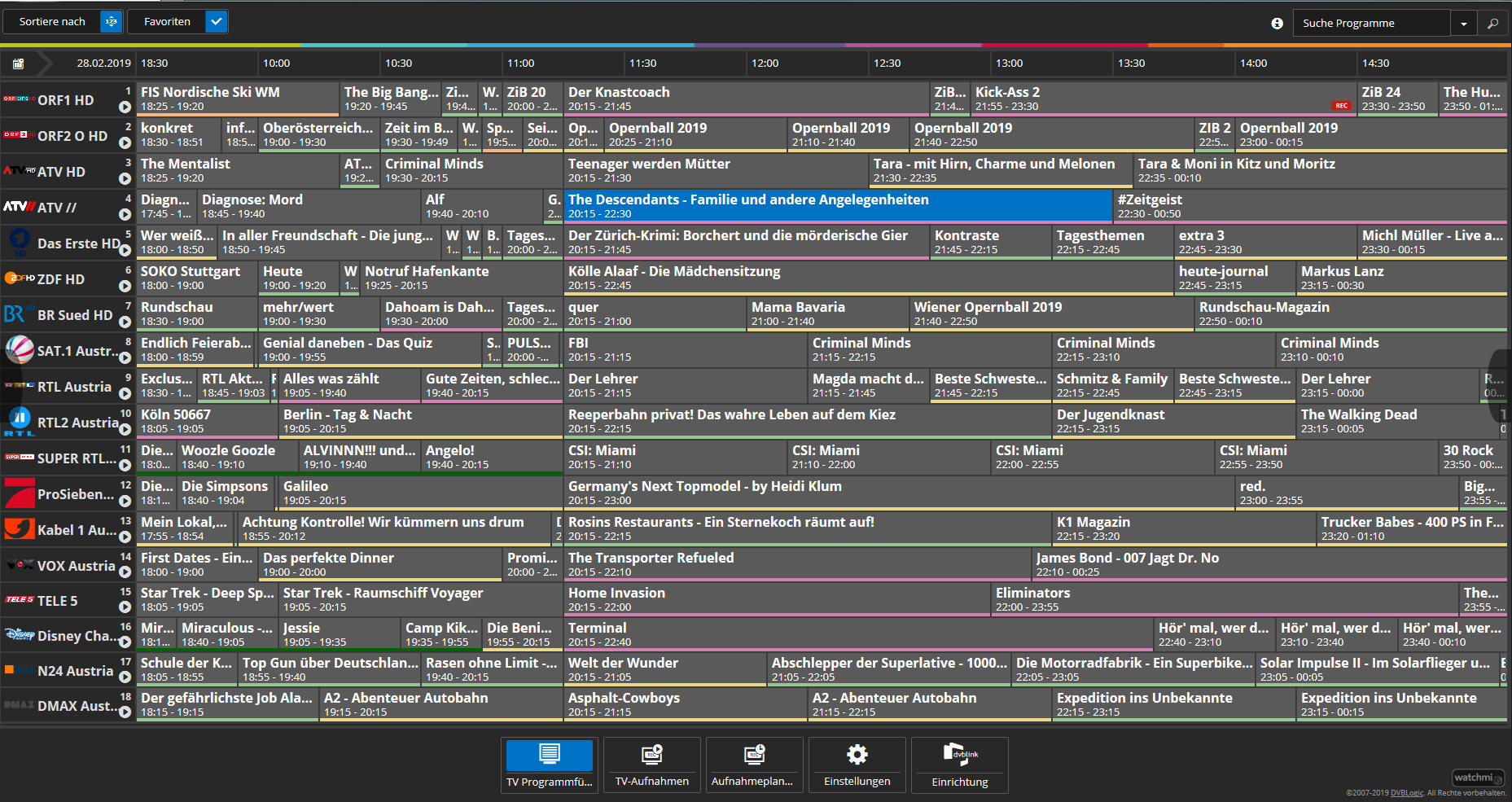Open the Aufnahmeplan tab
This screenshot has height=802, width=1512.
[755, 765]
